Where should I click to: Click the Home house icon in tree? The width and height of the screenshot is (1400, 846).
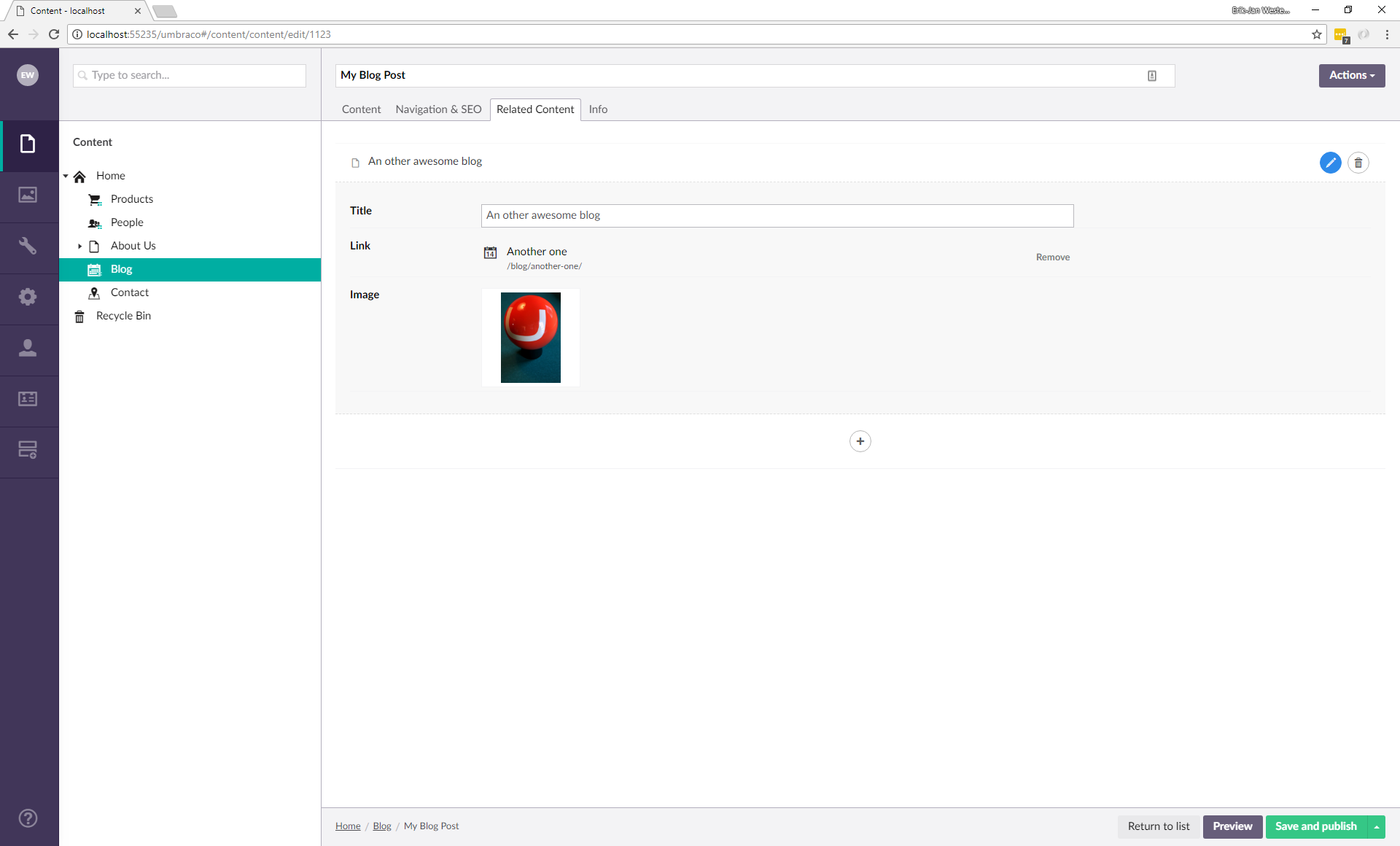(80, 176)
